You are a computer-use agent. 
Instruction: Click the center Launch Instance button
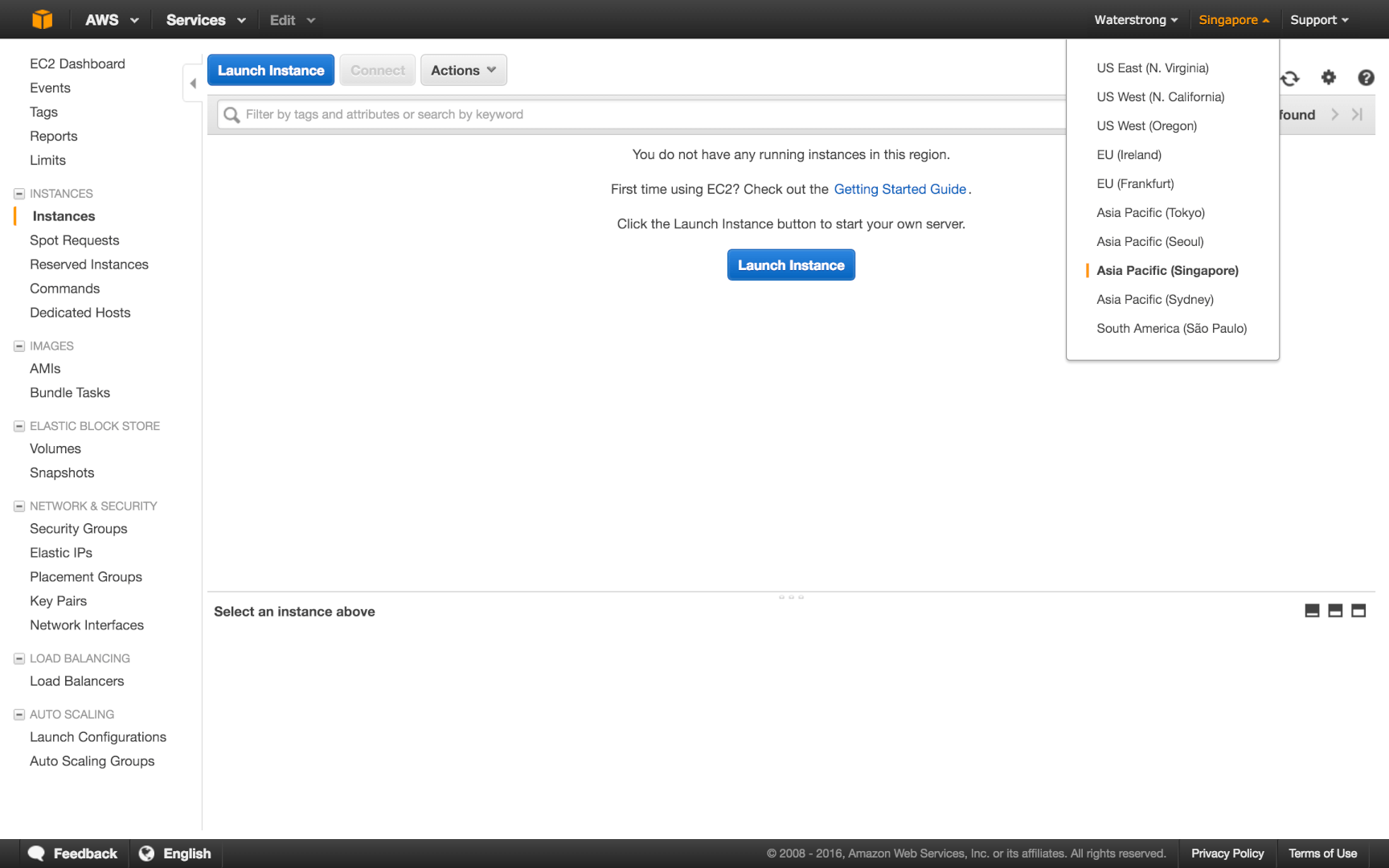(x=791, y=265)
